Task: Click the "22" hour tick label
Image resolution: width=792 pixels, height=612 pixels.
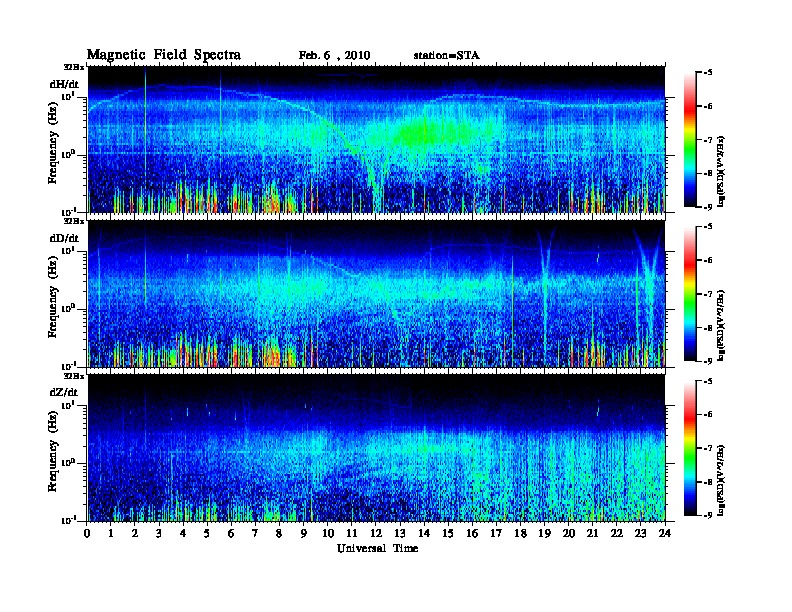Action: tap(617, 533)
